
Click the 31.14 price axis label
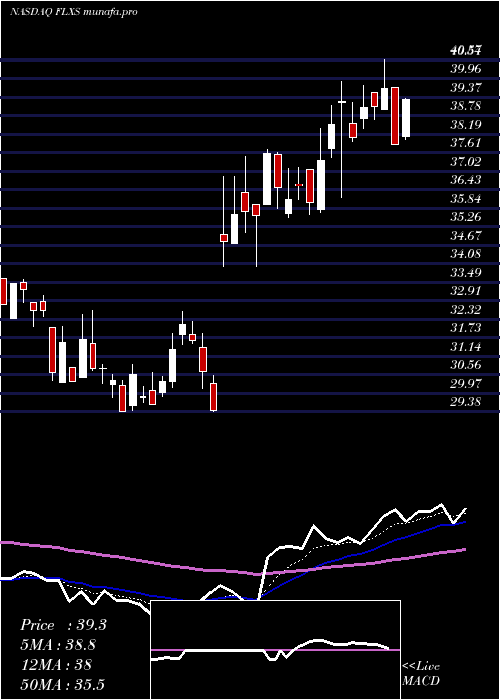(x=466, y=346)
